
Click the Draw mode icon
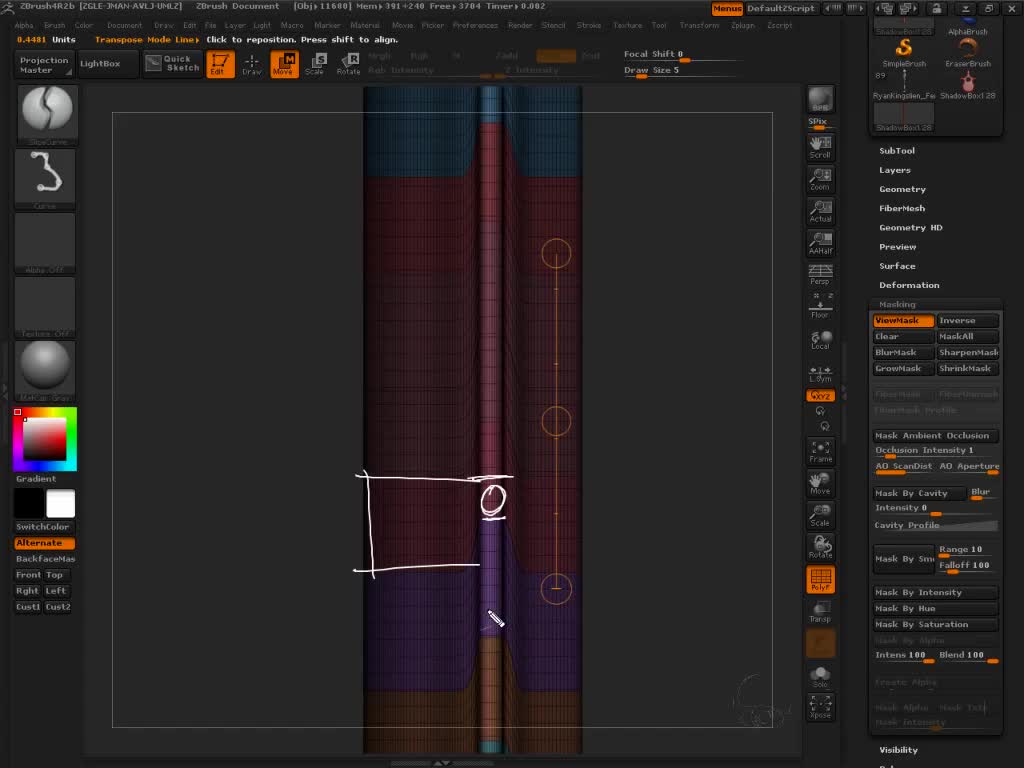(252, 64)
